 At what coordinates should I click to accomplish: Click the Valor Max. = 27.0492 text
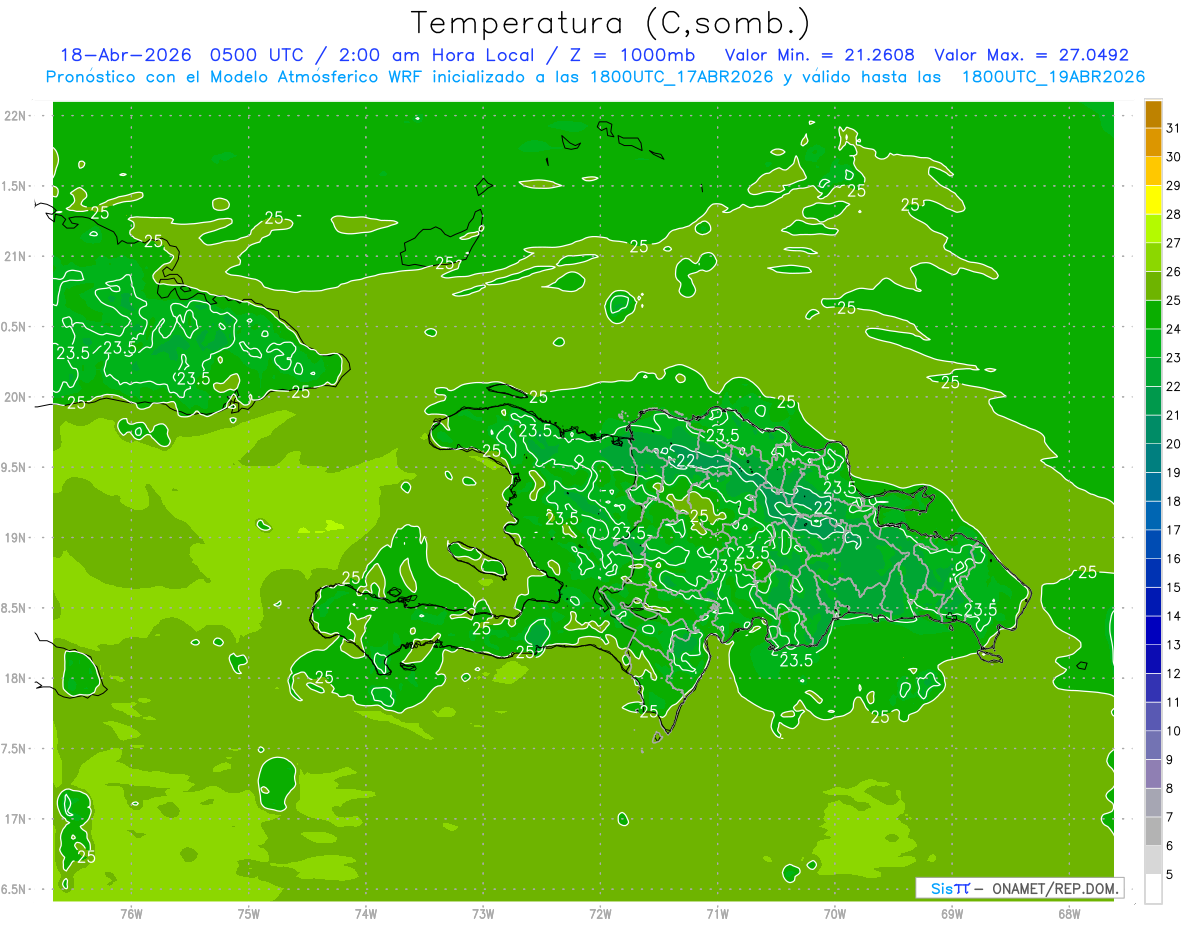coord(1031,55)
